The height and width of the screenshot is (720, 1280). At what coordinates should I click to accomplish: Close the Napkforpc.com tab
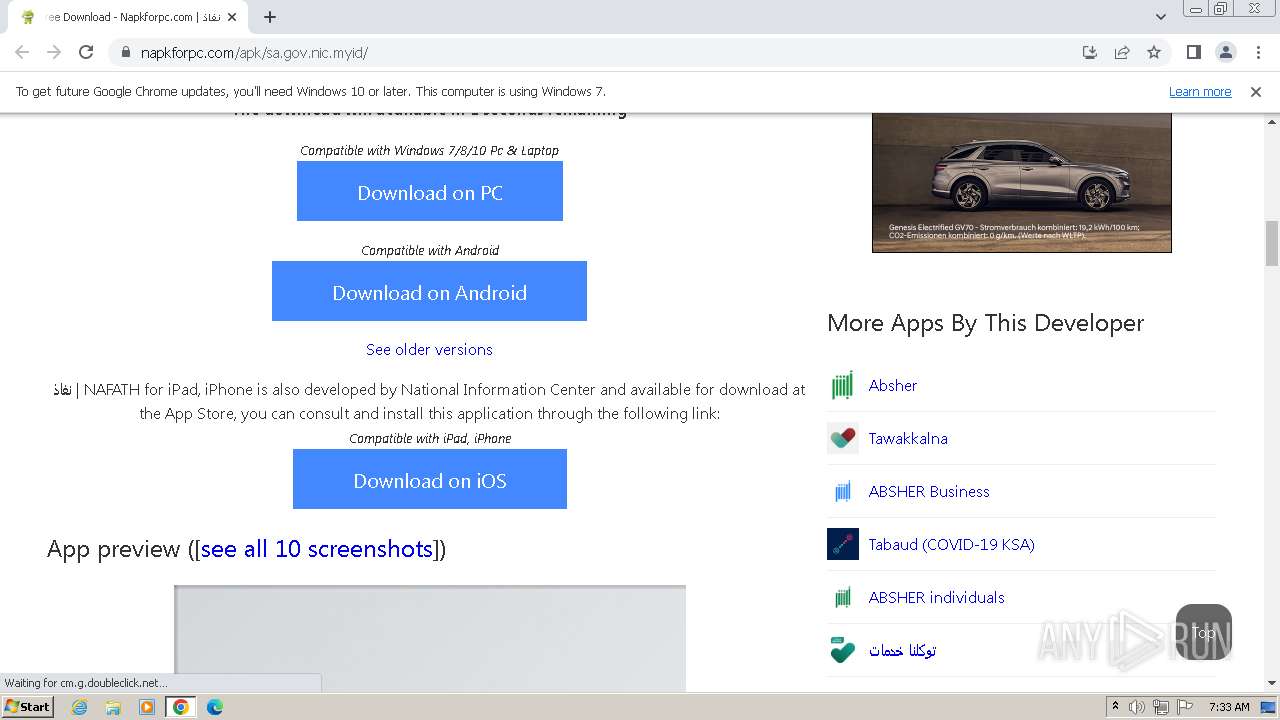click(232, 17)
